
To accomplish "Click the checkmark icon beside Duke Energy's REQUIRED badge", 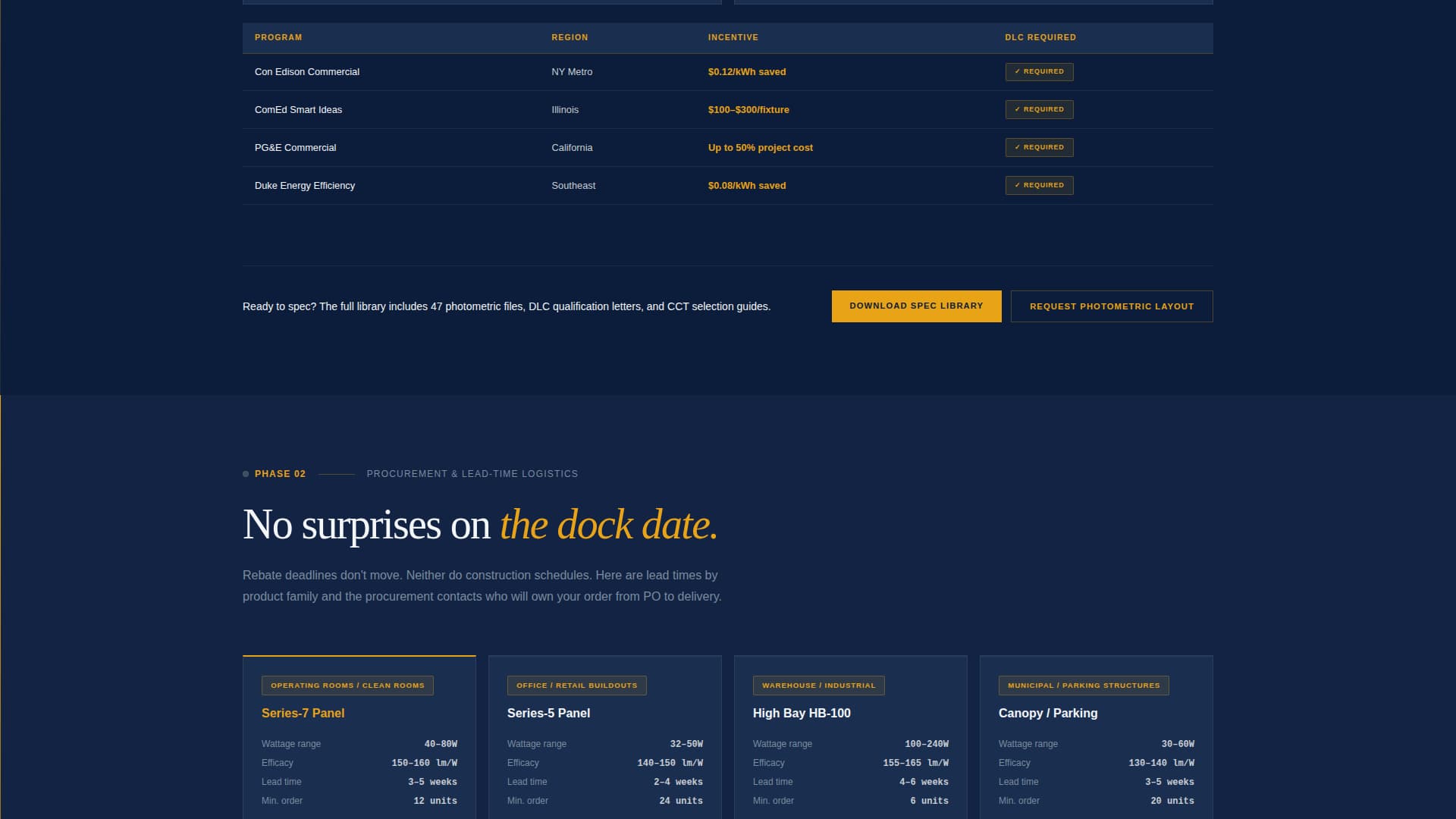I will click(x=1017, y=185).
